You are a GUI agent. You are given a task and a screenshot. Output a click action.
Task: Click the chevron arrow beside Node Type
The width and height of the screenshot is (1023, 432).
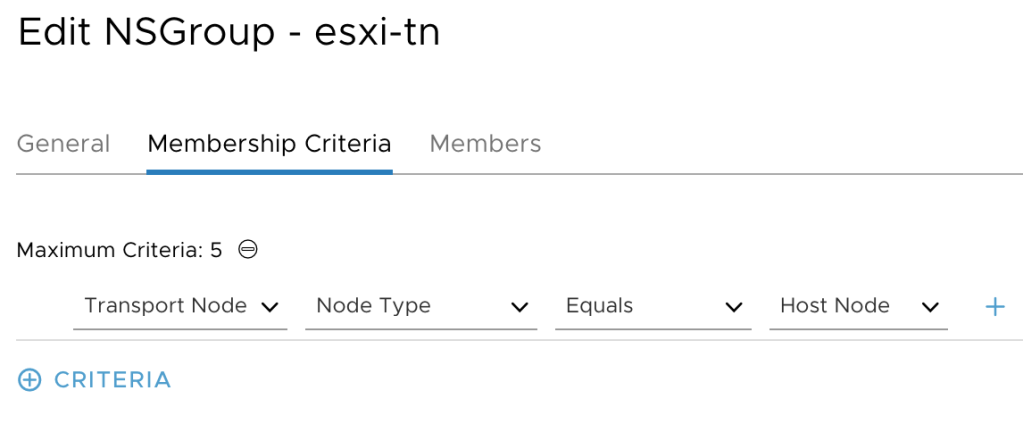pos(519,307)
